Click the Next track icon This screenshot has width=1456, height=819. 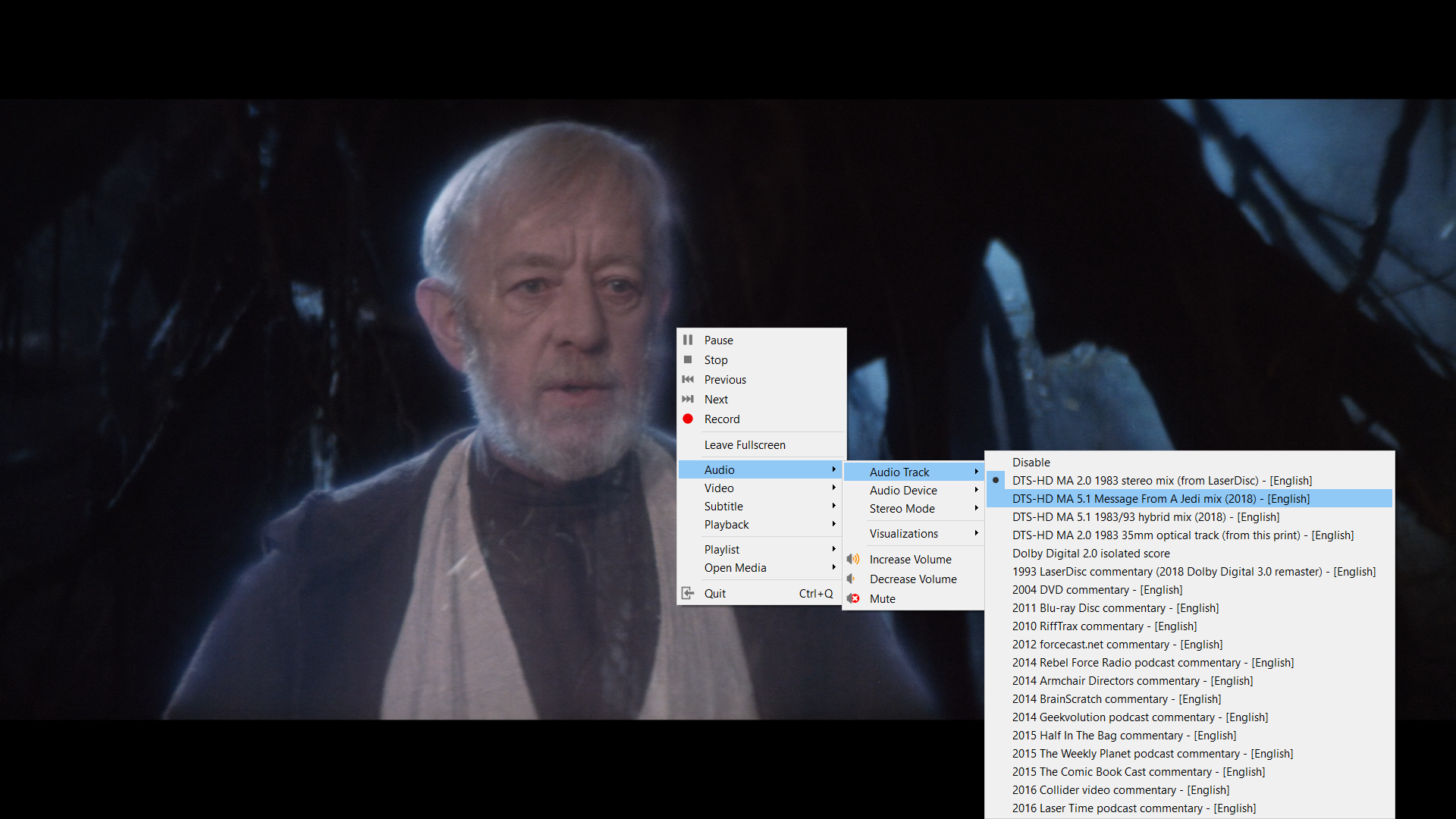click(688, 399)
